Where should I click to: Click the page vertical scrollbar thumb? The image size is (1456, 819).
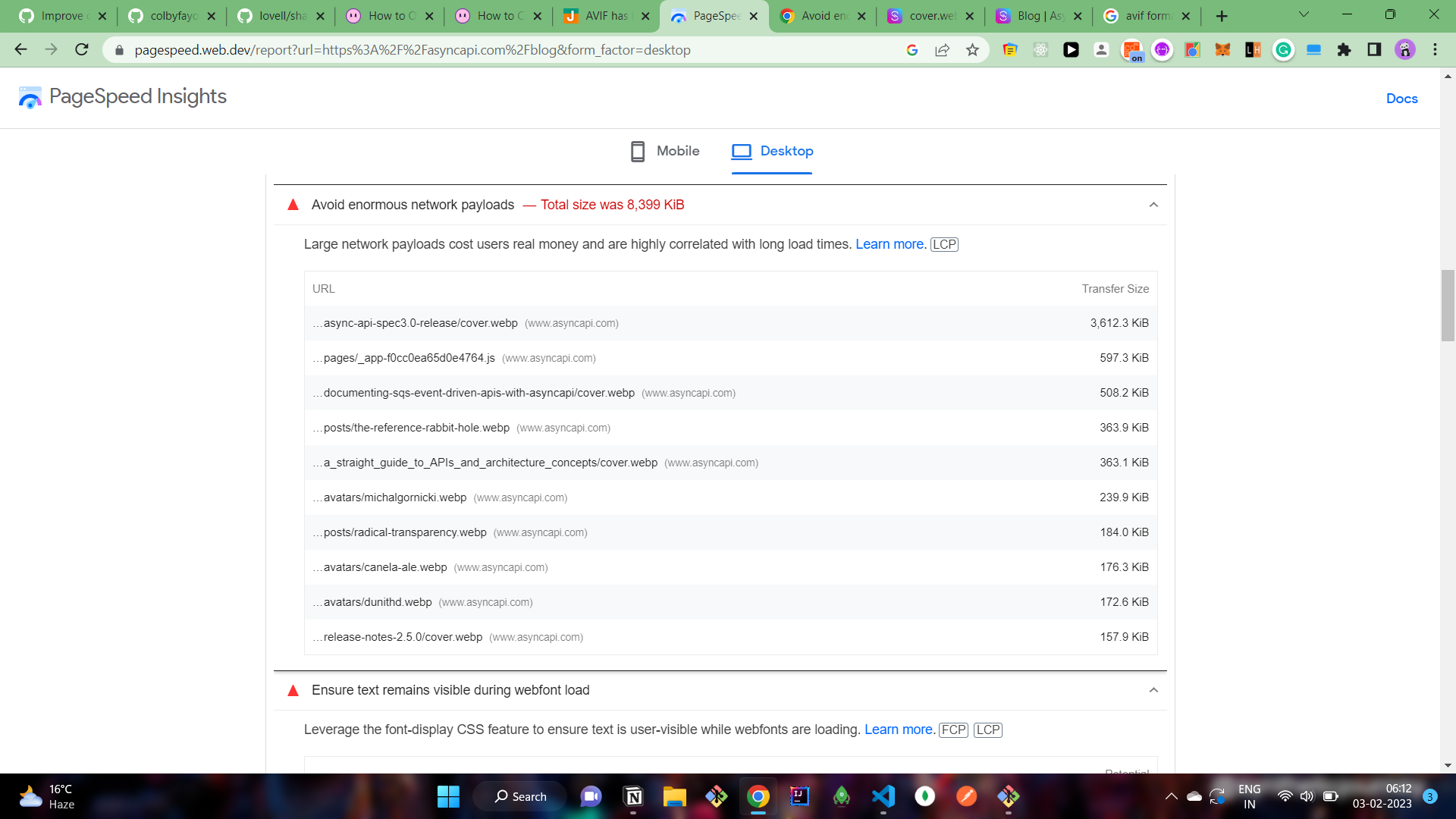pyautogui.click(x=1448, y=305)
